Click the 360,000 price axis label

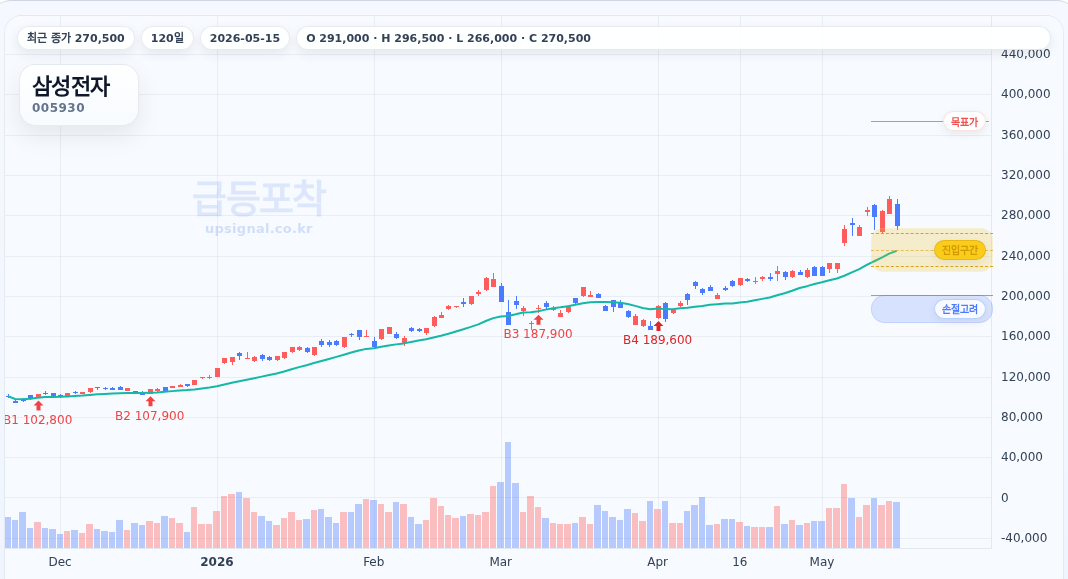[x=1025, y=135]
